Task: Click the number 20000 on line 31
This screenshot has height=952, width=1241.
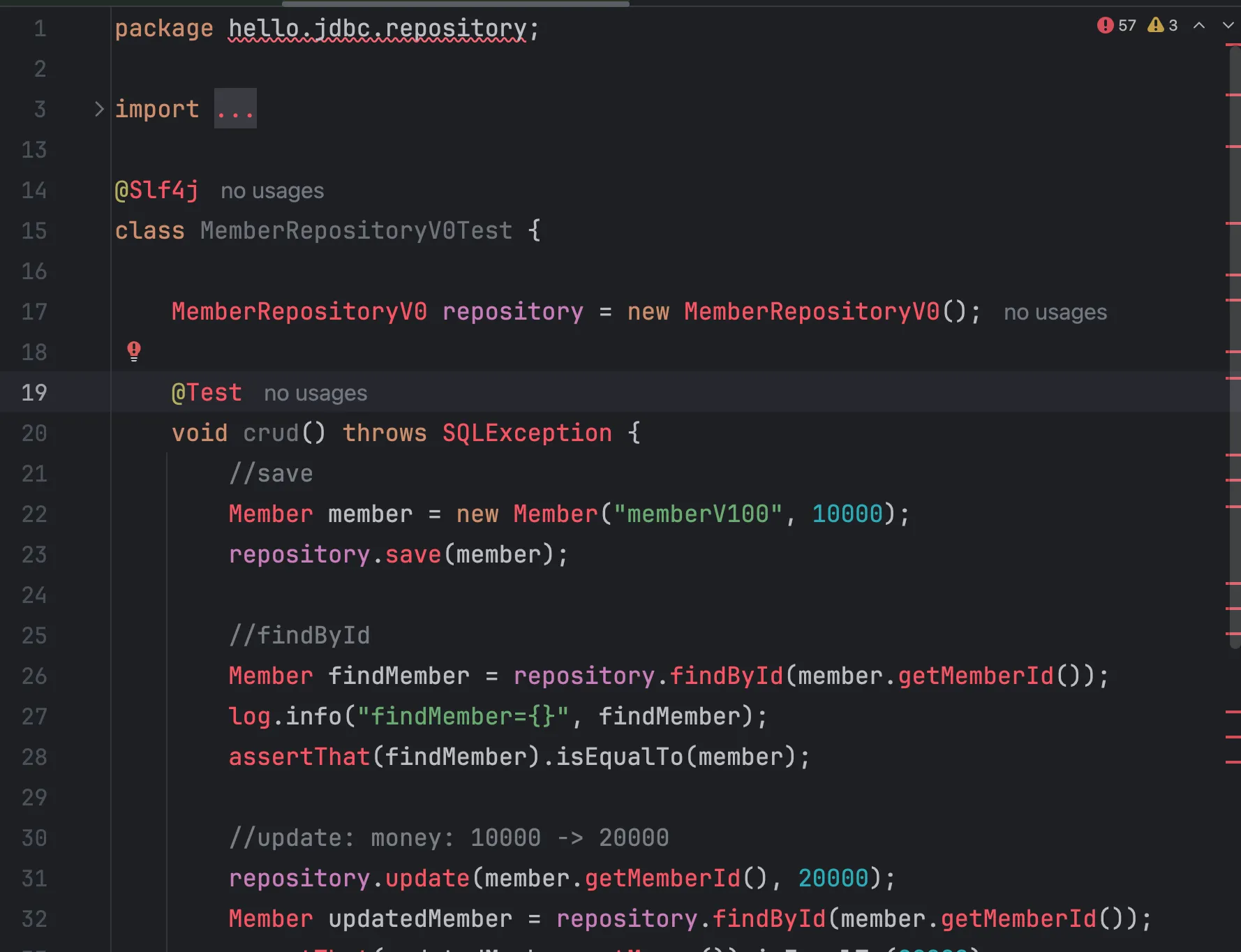Action: point(833,878)
